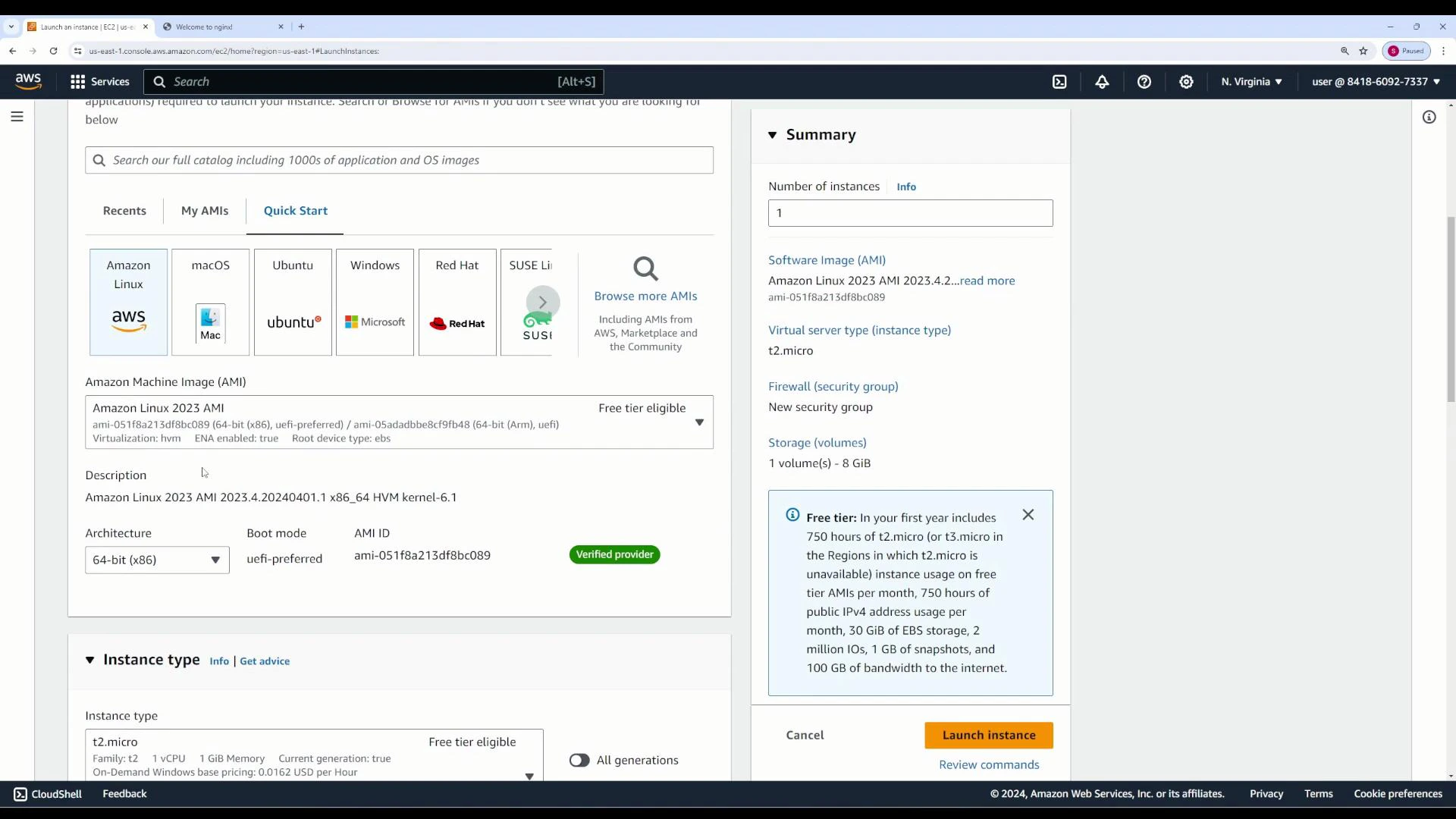Click the number of instances input field

coord(909,213)
